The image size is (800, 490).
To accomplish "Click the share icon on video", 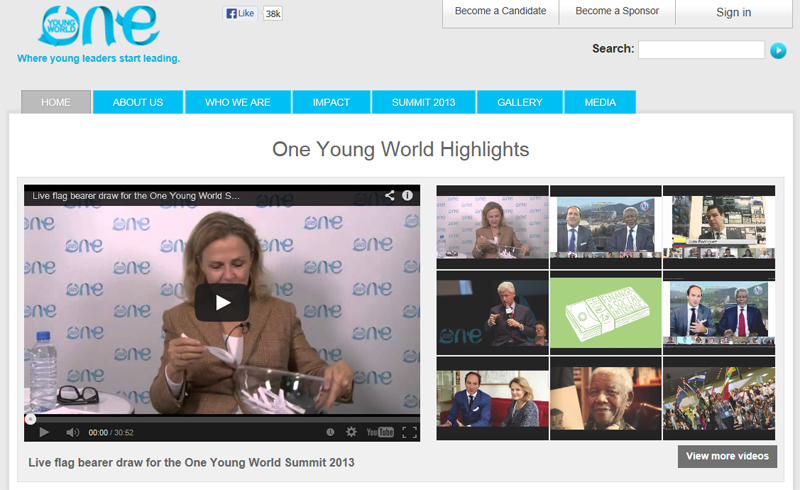I will 390,195.
